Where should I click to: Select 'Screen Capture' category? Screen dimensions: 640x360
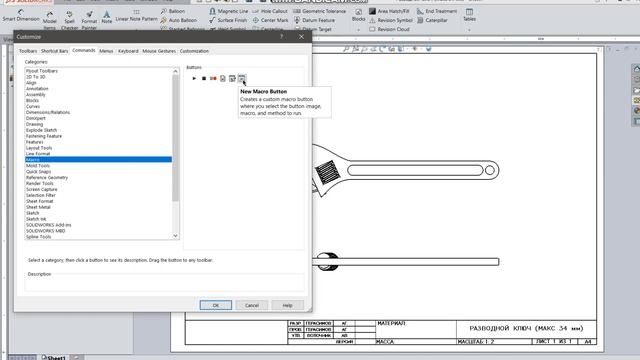coord(42,189)
